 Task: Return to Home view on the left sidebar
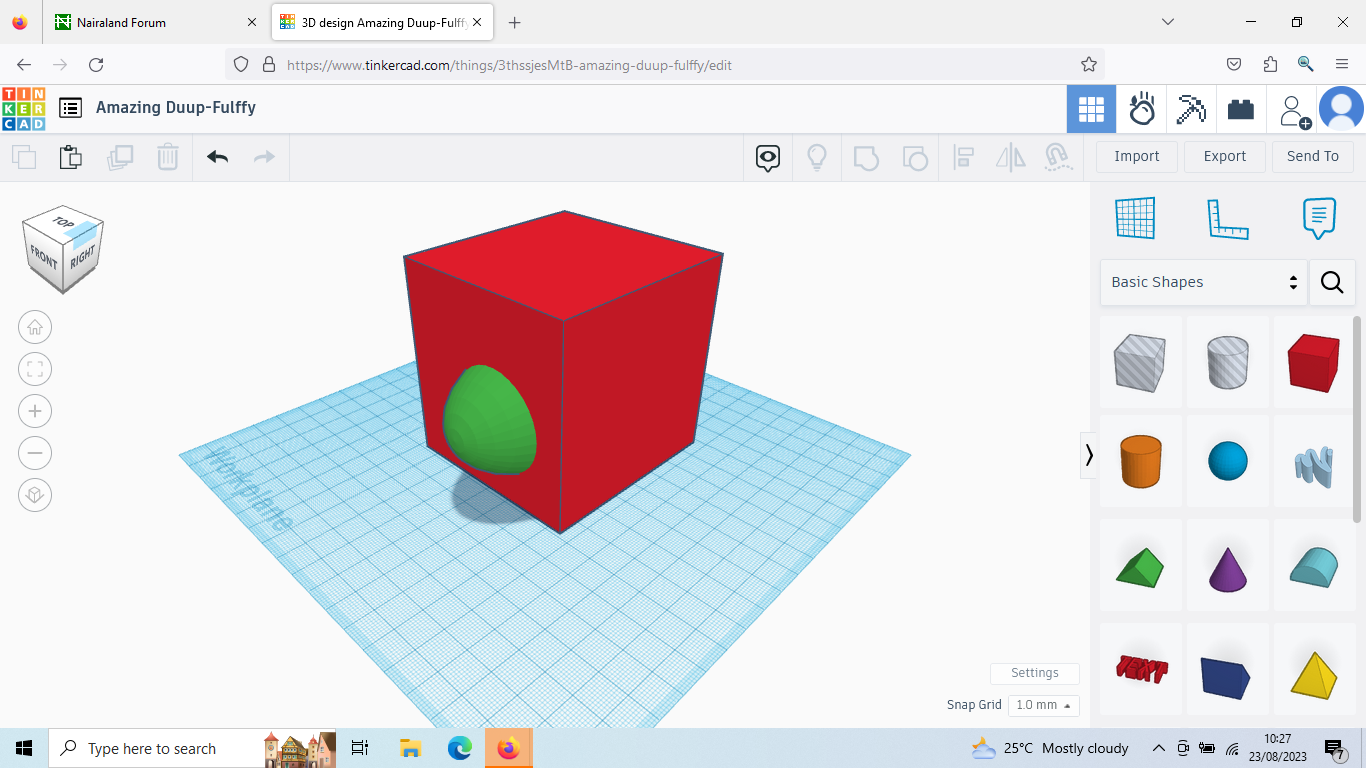[35, 327]
